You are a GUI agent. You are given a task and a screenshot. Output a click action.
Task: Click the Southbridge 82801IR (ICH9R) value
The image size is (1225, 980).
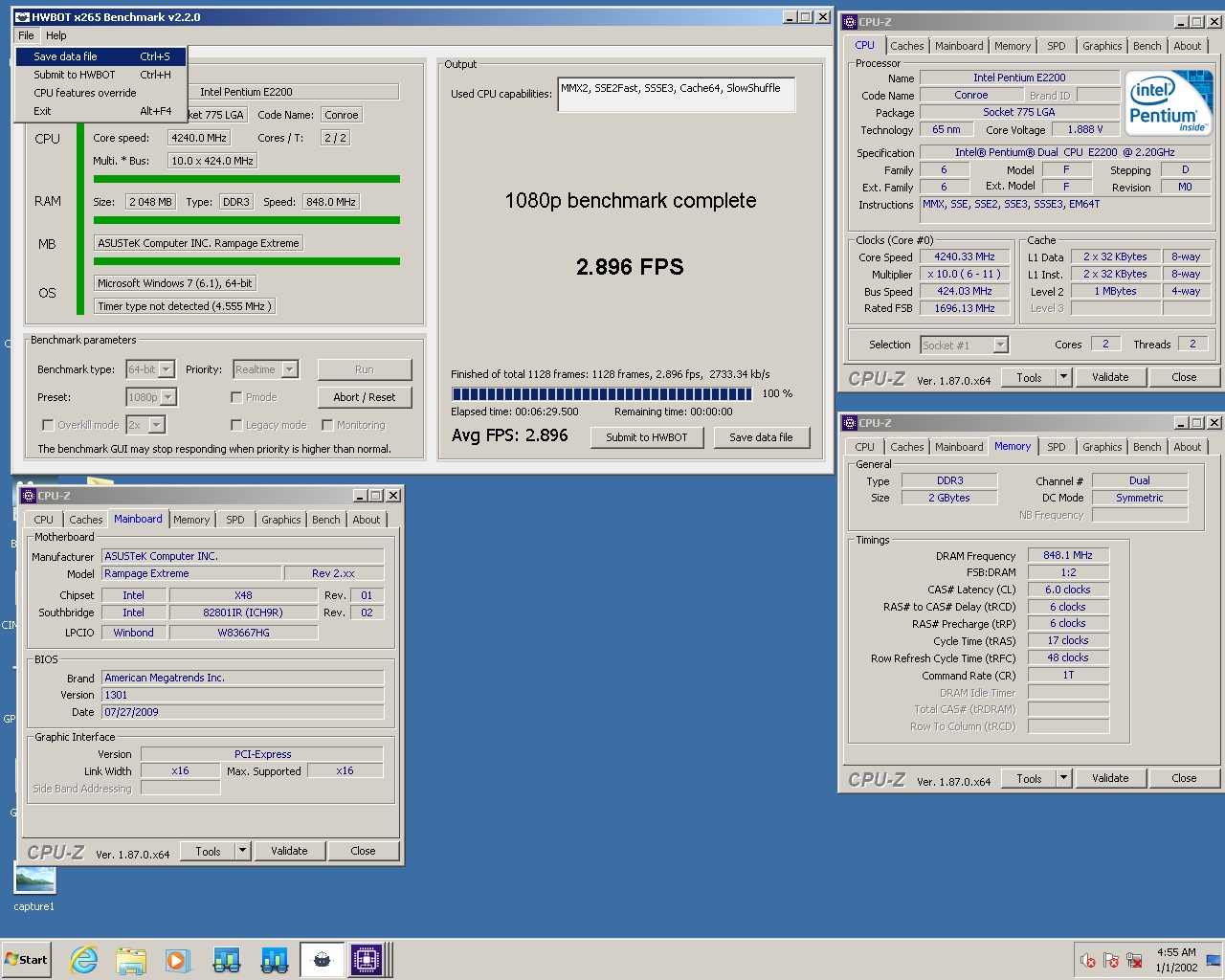click(243, 612)
